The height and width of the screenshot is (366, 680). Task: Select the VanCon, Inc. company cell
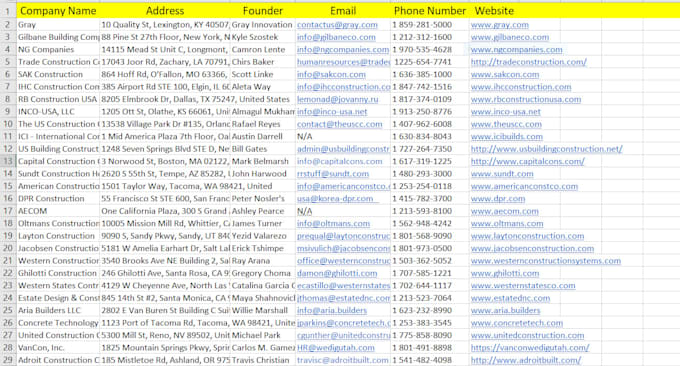[58, 348]
